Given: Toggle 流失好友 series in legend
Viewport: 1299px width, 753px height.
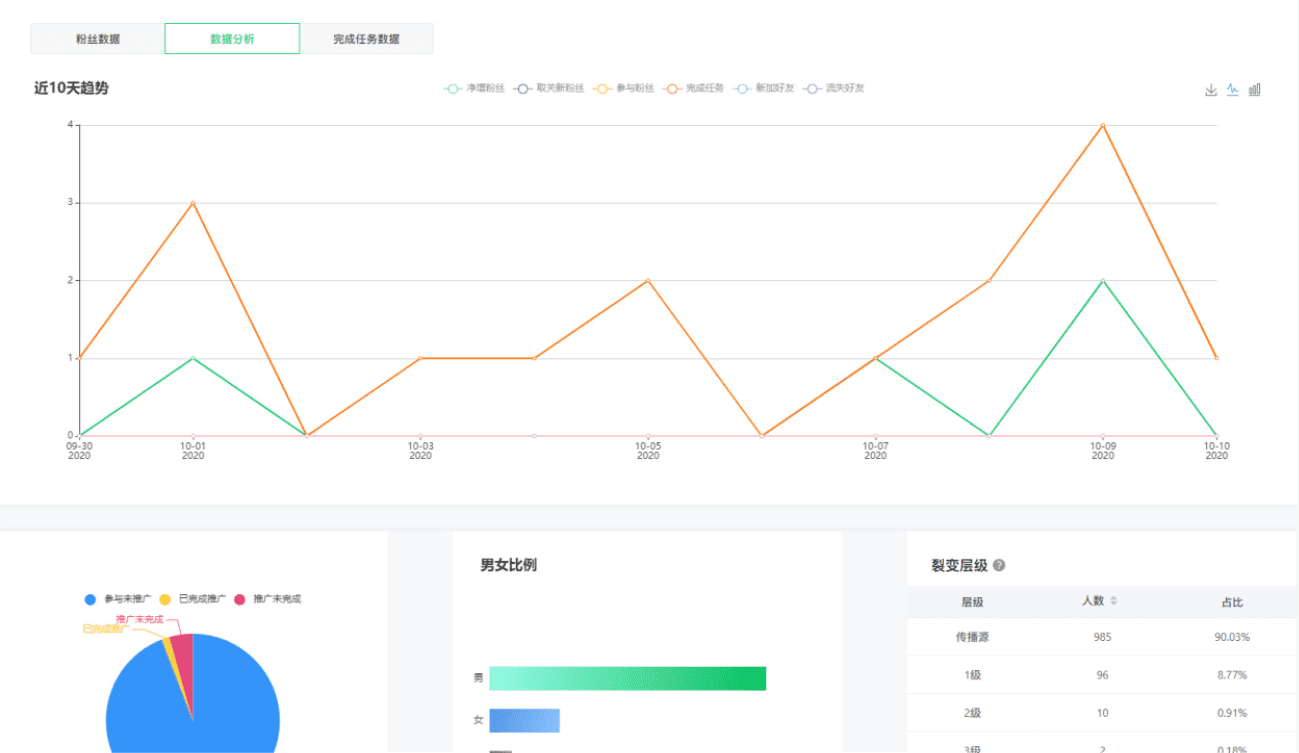Looking at the screenshot, I should point(834,88).
